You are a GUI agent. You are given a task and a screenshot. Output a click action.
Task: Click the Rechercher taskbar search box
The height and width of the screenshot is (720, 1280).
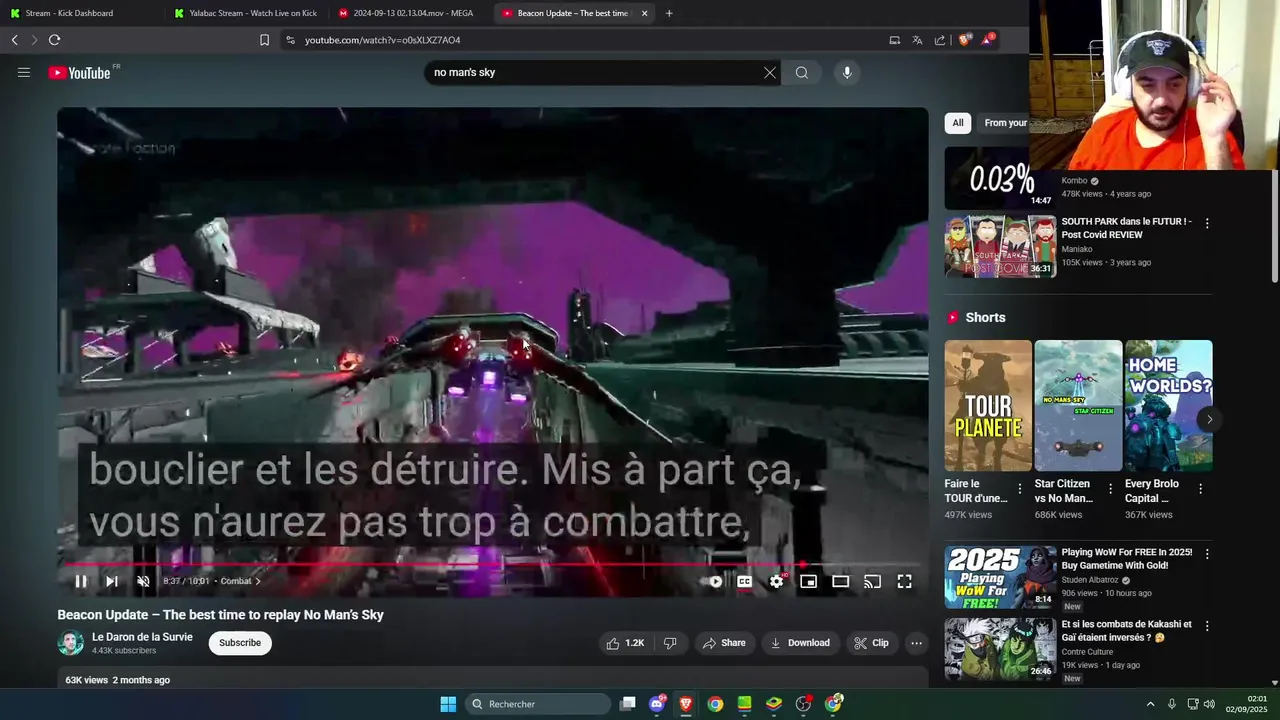(538, 704)
